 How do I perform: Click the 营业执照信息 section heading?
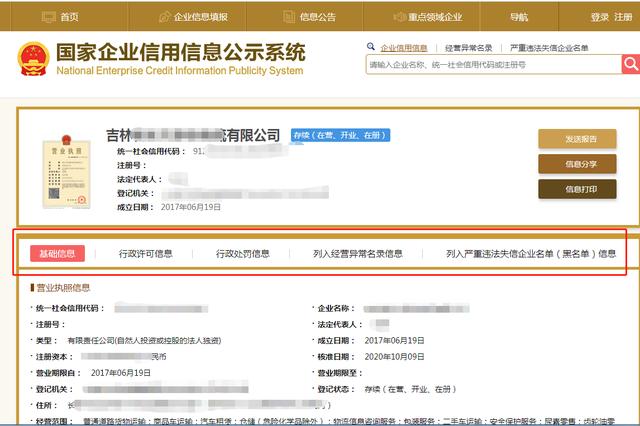(x=63, y=288)
